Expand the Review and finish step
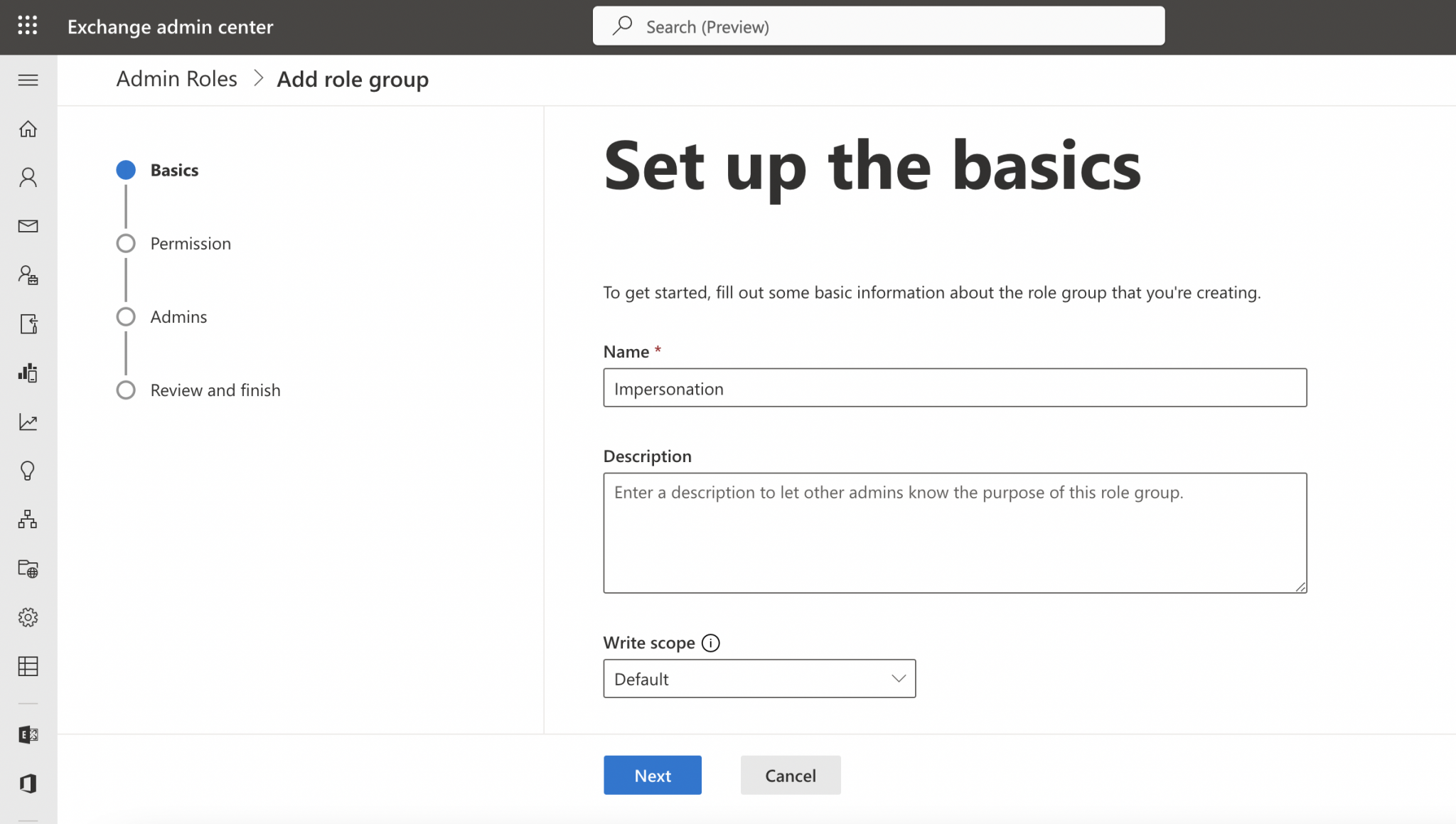1456x824 pixels. tap(215, 389)
